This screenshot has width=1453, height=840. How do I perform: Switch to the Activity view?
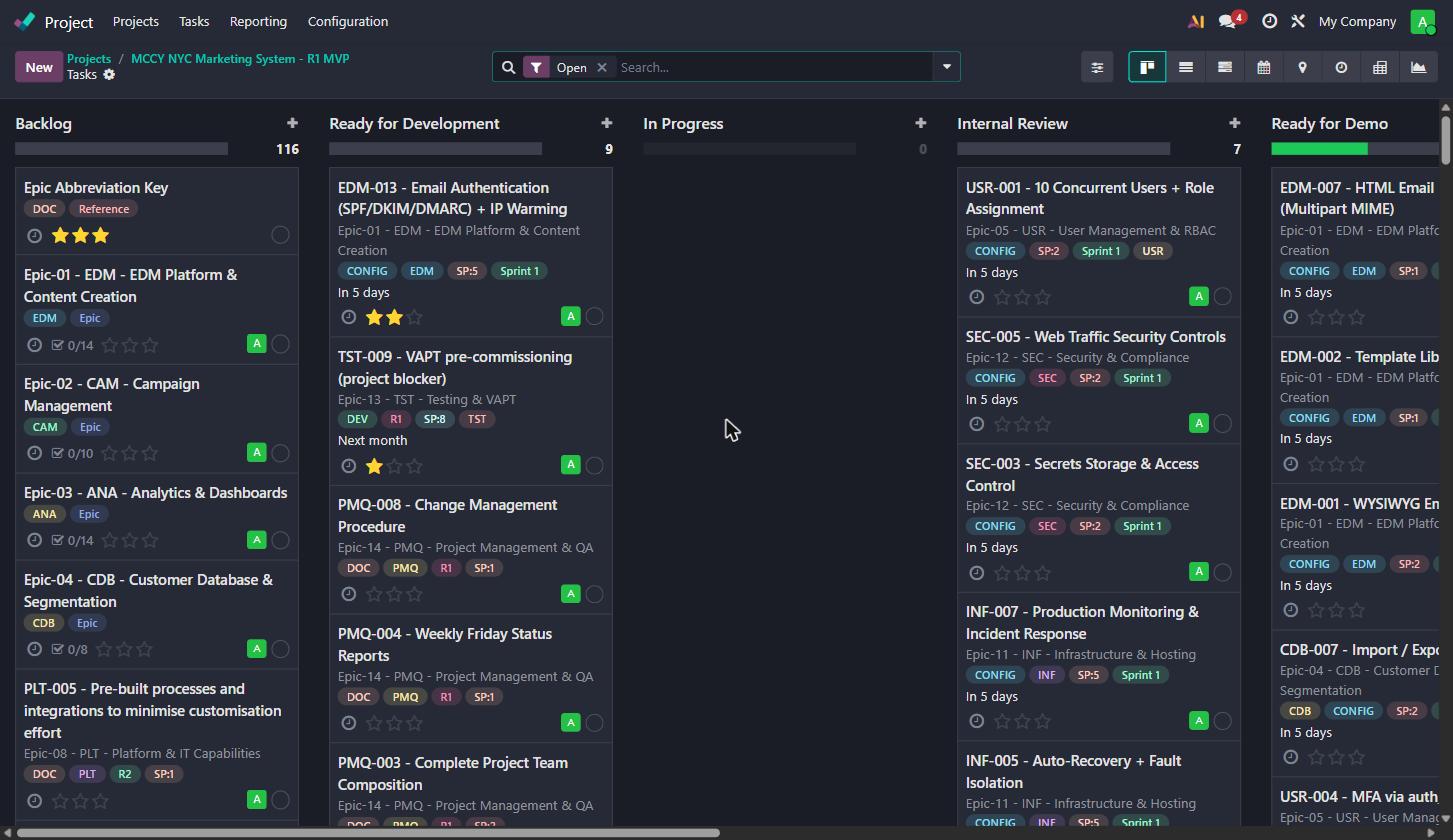1341,67
